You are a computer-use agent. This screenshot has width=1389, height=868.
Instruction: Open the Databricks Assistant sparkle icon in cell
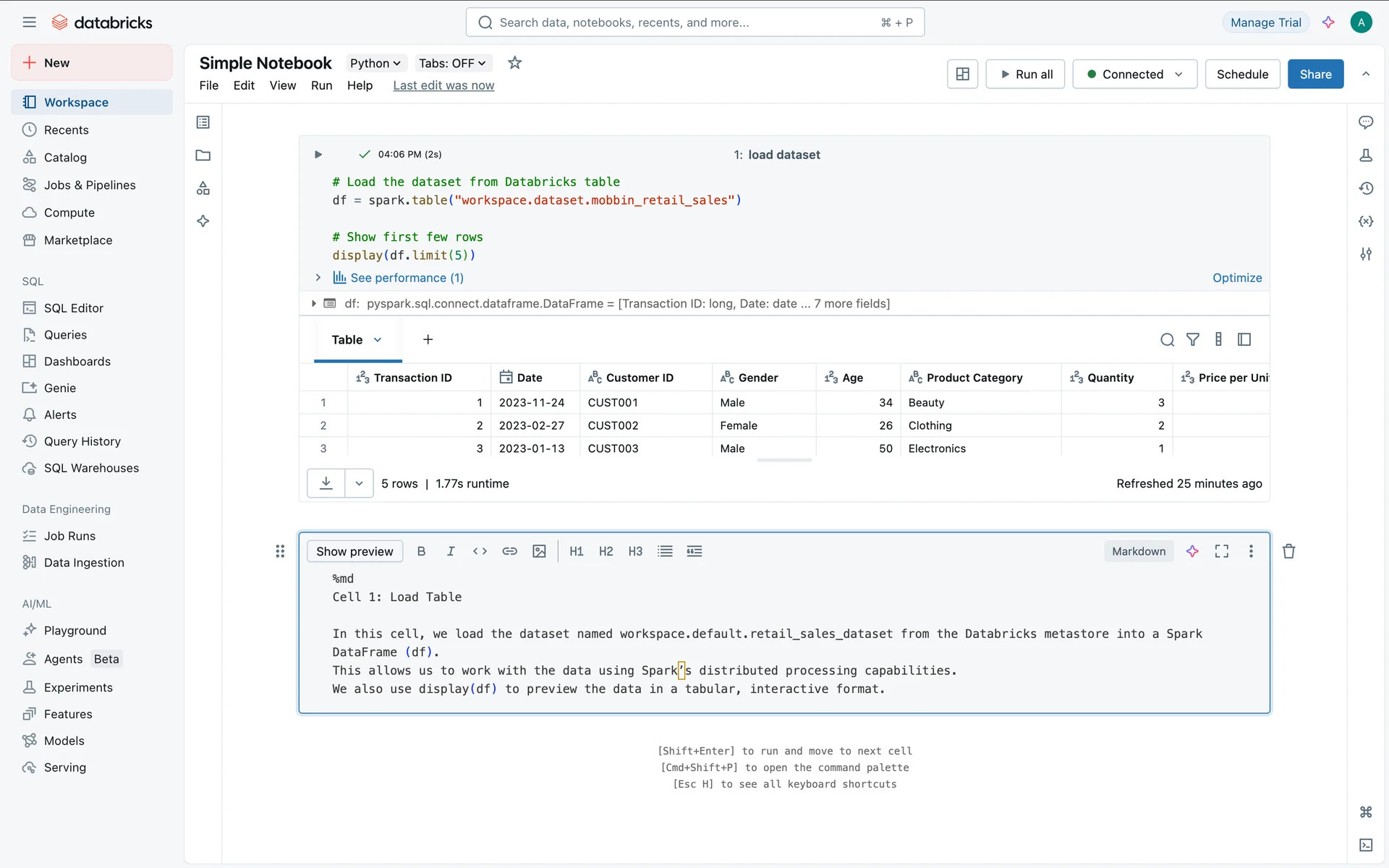[1192, 551]
